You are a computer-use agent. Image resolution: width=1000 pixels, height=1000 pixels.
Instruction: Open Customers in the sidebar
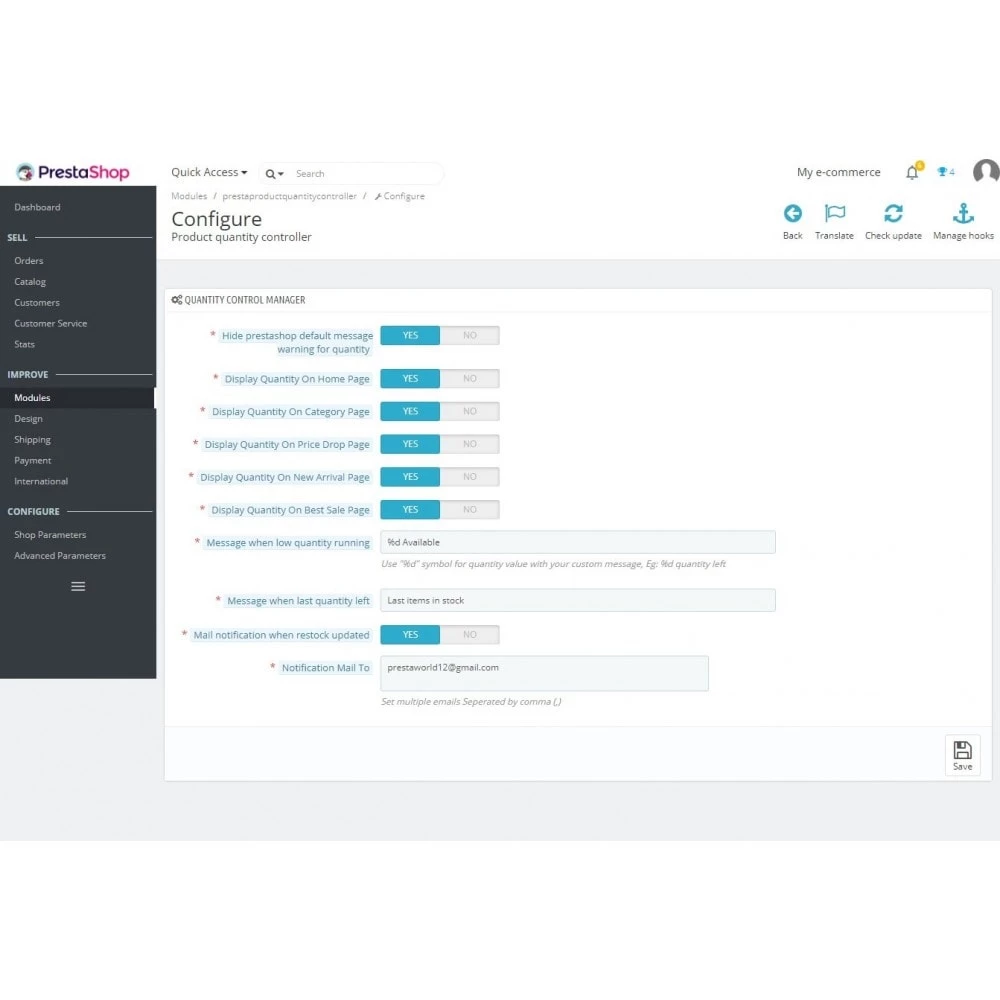click(36, 302)
